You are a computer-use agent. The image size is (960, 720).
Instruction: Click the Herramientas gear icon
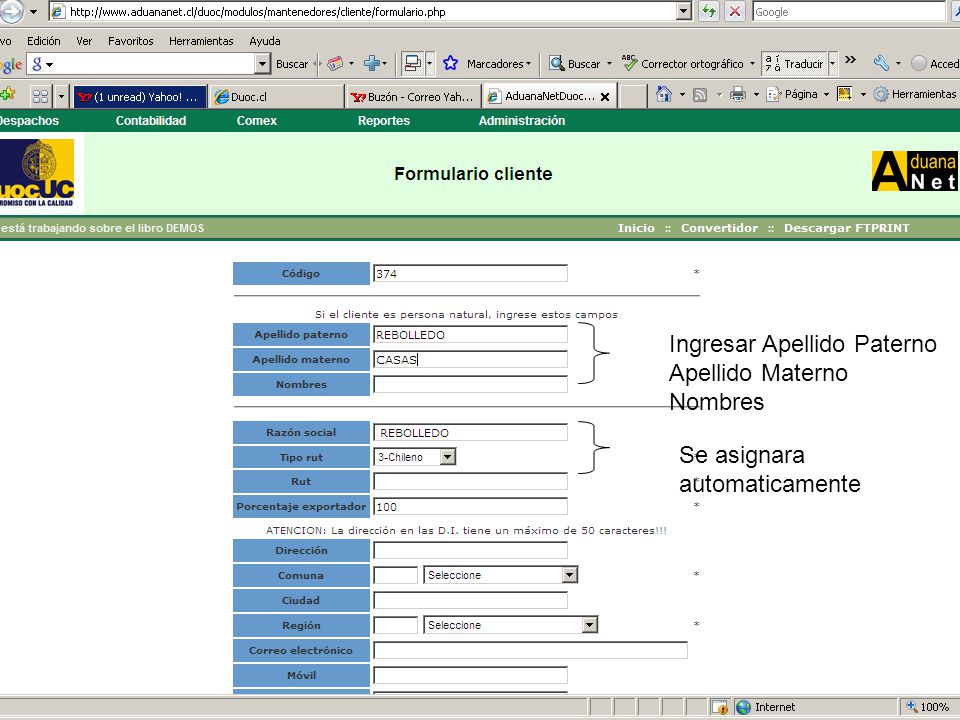point(880,94)
